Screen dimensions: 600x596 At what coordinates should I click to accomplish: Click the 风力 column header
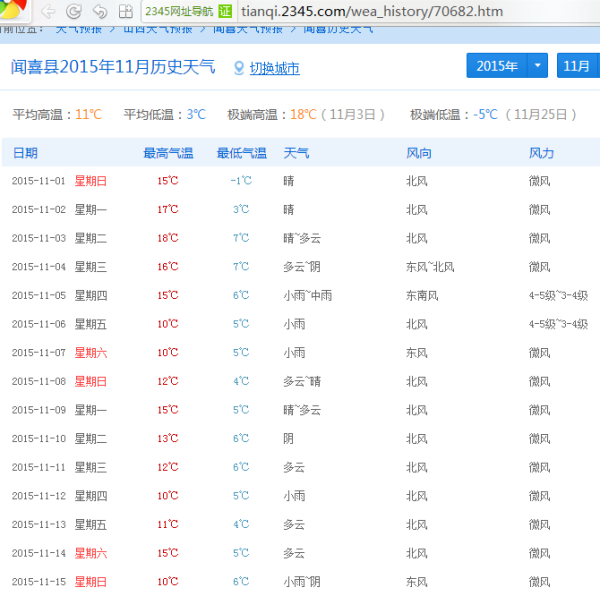[541, 153]
